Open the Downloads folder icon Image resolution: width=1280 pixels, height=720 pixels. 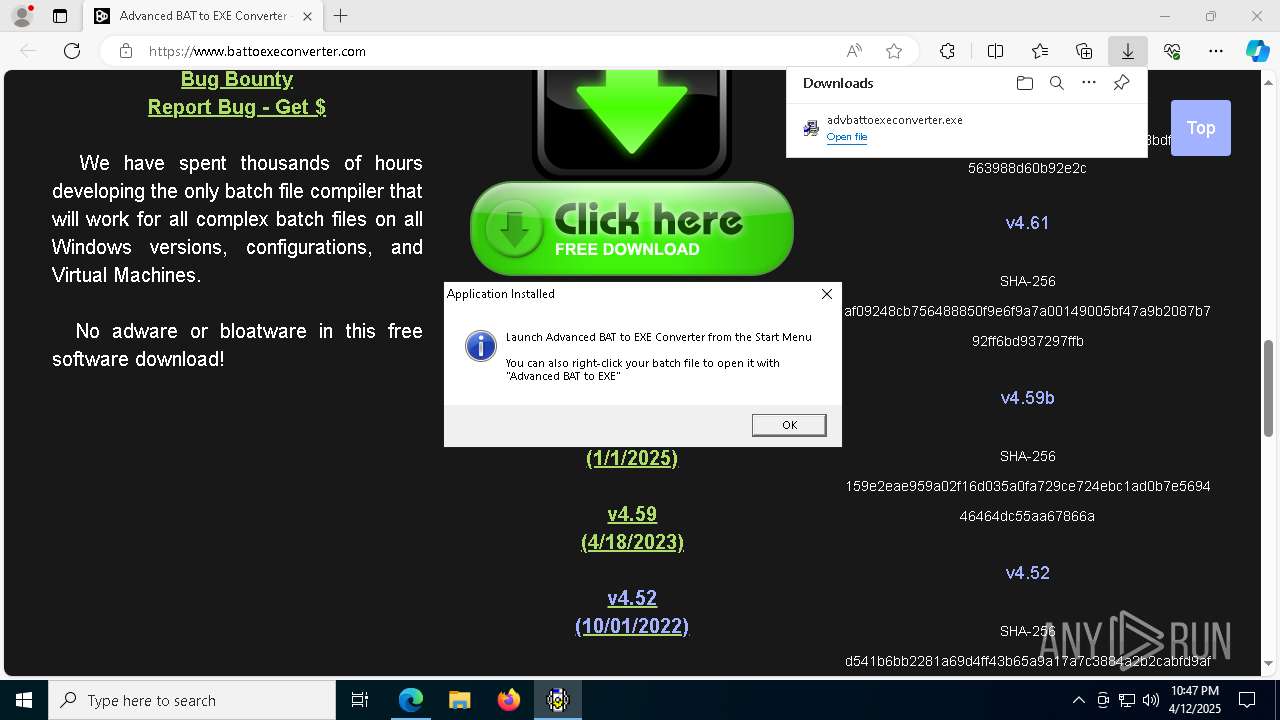coord(1024,83)
